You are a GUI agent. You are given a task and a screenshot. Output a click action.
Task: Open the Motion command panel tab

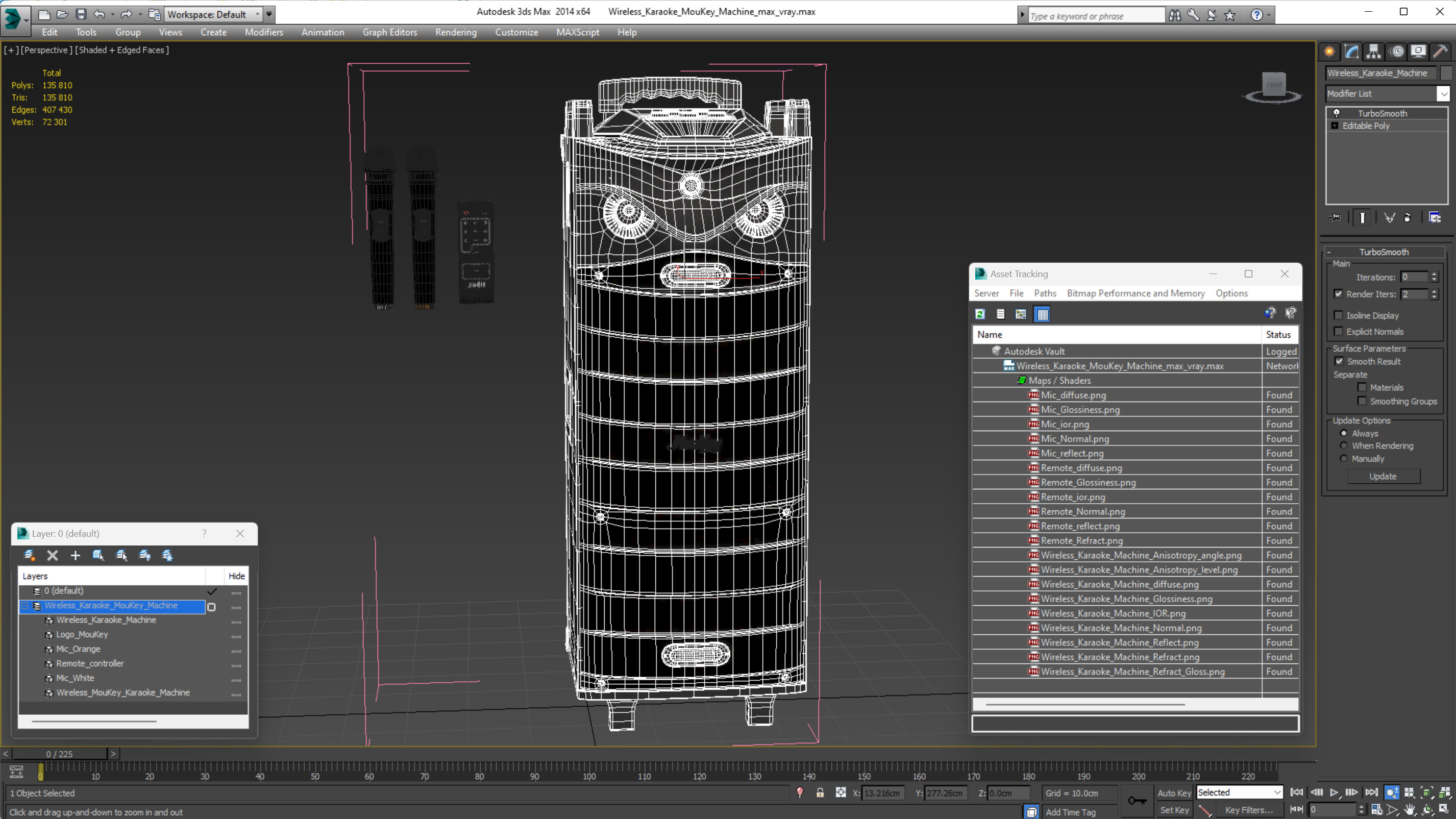tap(1397, 52)
